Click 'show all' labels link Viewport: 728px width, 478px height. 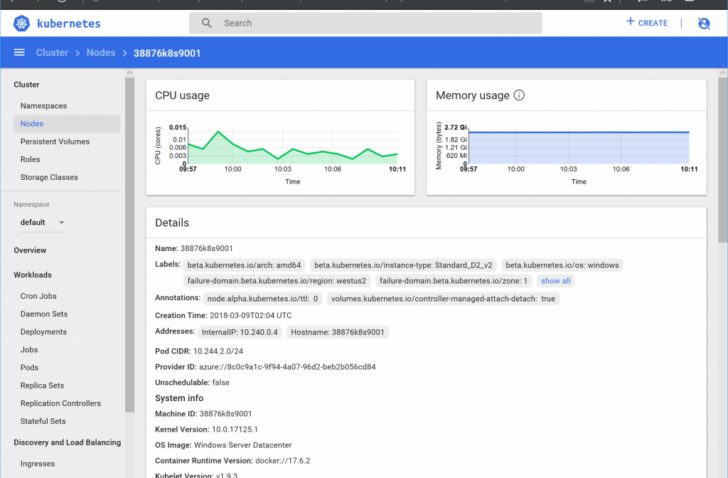[x=555, y=281]
